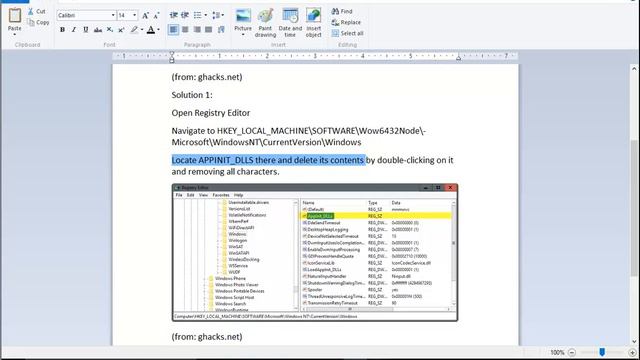Insert a Paint drawing
Viewport: 640px width, 360px height.
click(265, 23)
